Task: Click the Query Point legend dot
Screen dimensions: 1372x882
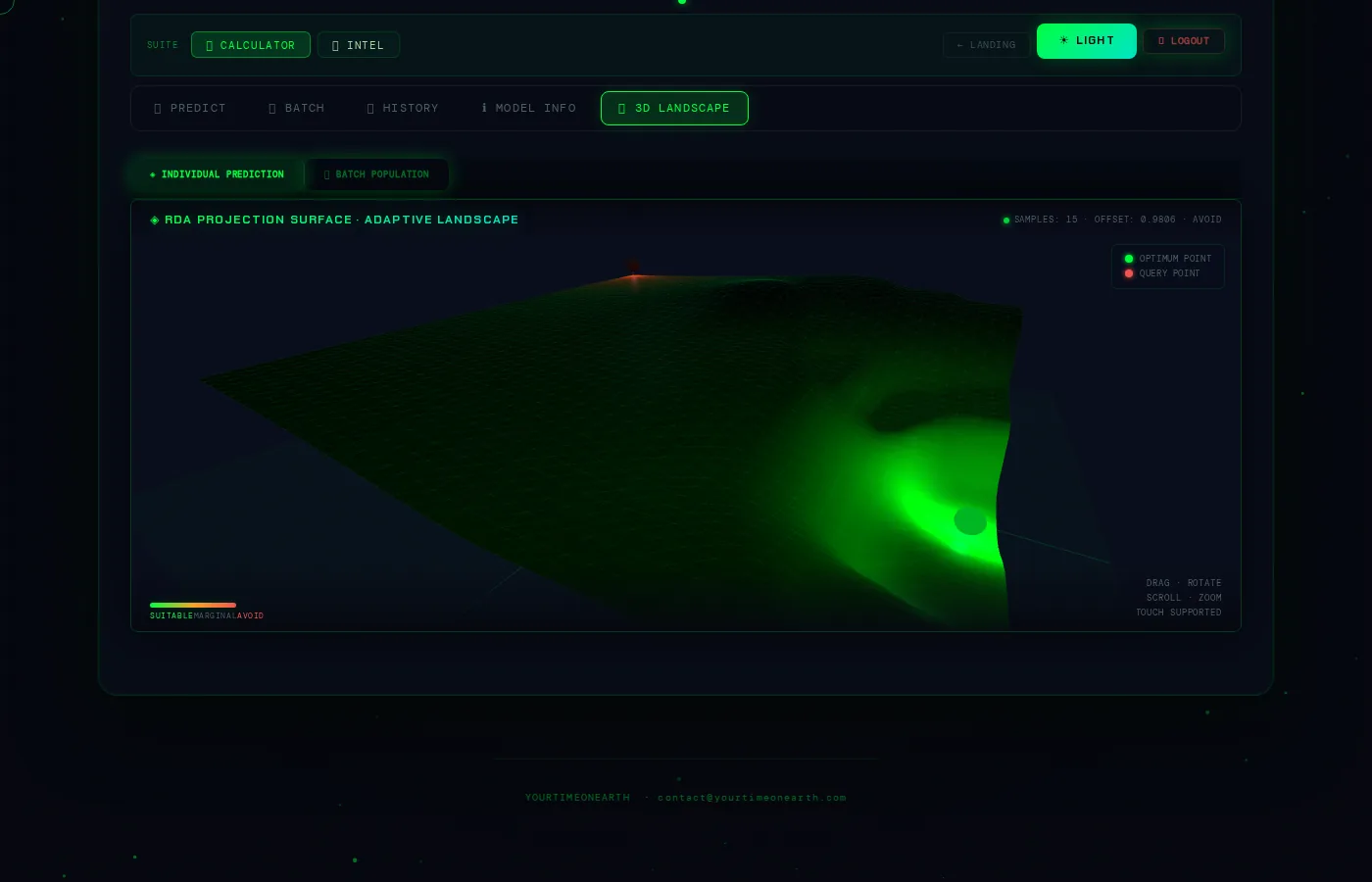Action: click(x=1129, y=273)
